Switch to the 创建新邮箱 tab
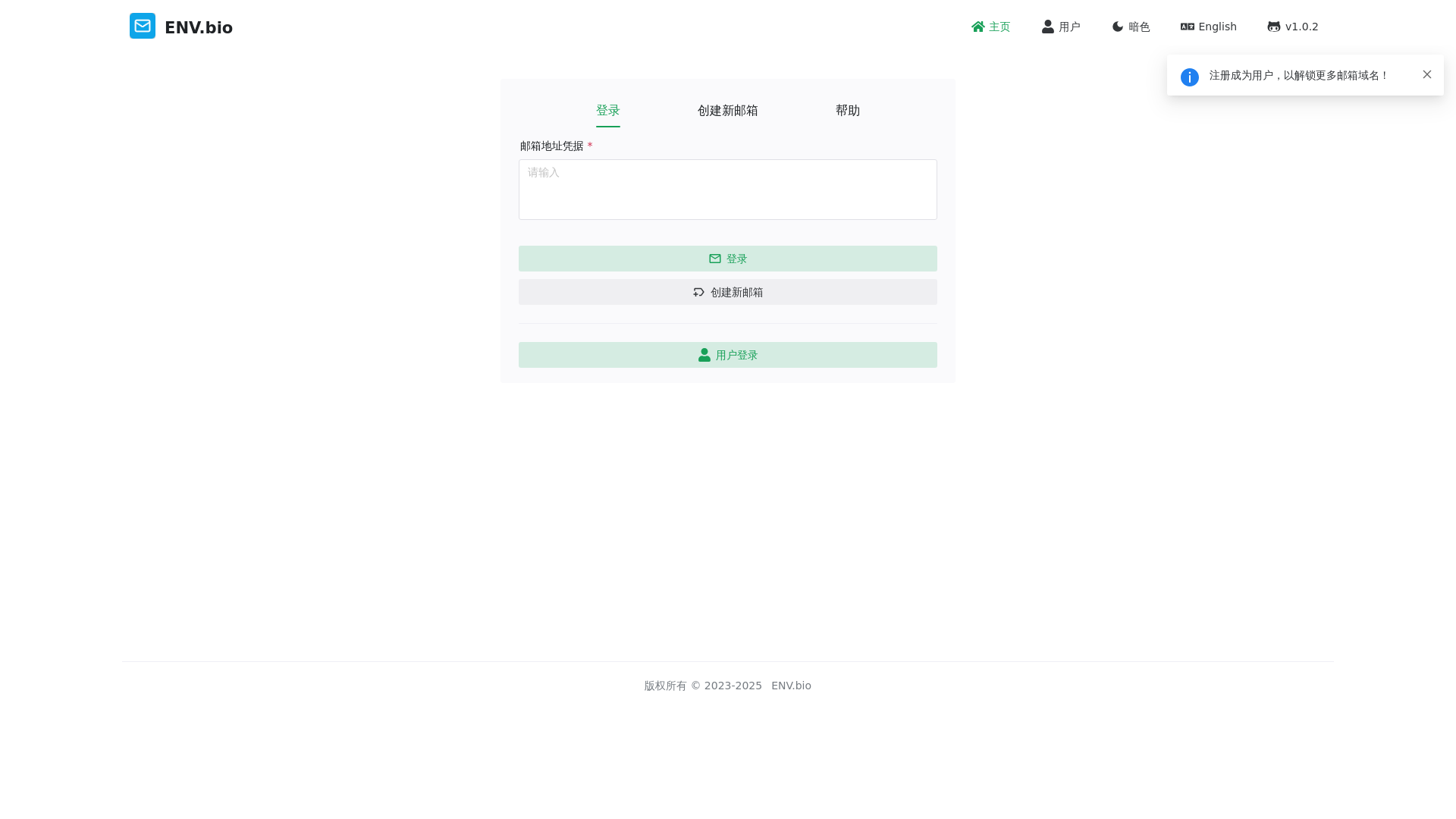The image size is (1456, 819). point(728,111)
